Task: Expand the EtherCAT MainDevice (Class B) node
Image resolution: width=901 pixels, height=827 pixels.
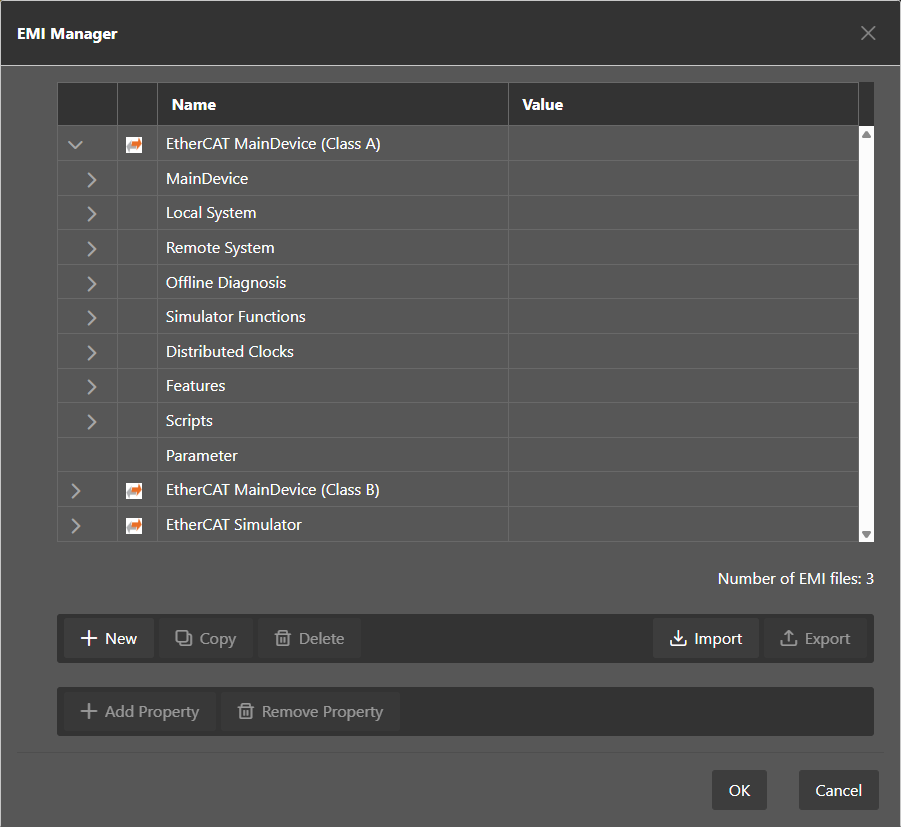Action: pos(75,491)
